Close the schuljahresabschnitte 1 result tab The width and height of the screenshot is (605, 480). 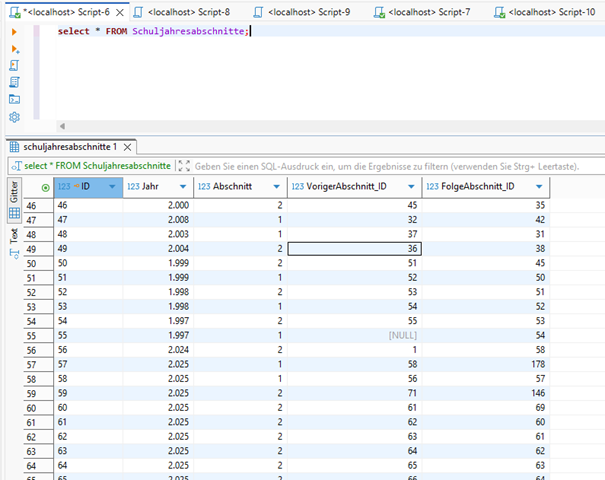tap(127, 146)
